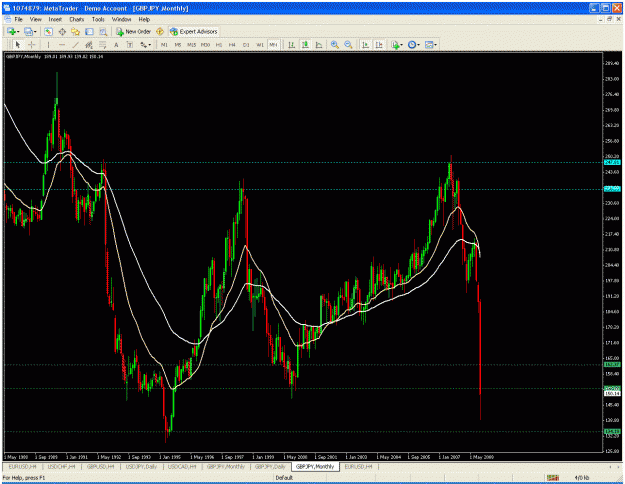The width and height of the screenshot is (625, 484).
Task: Open the Periodicity clock dropdown
Action: coord(414,45)
